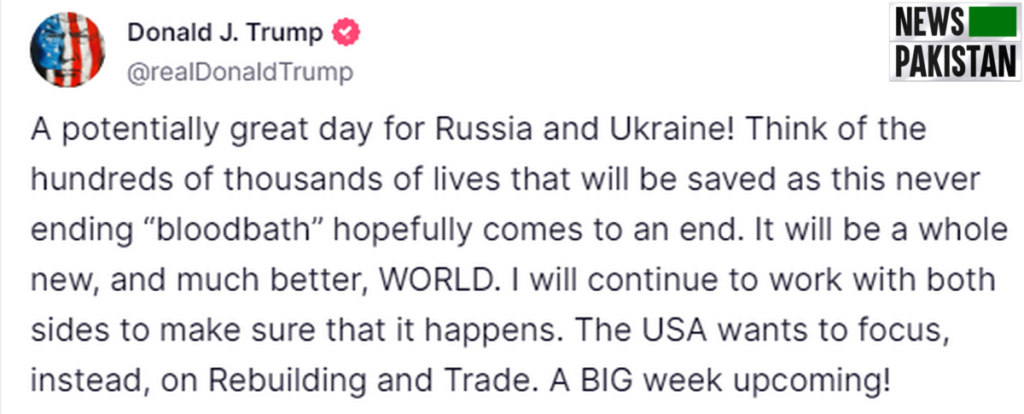Click the News Pakistan logo
Viewport: 1024px width, 414px height.
(x=955, y=42)
